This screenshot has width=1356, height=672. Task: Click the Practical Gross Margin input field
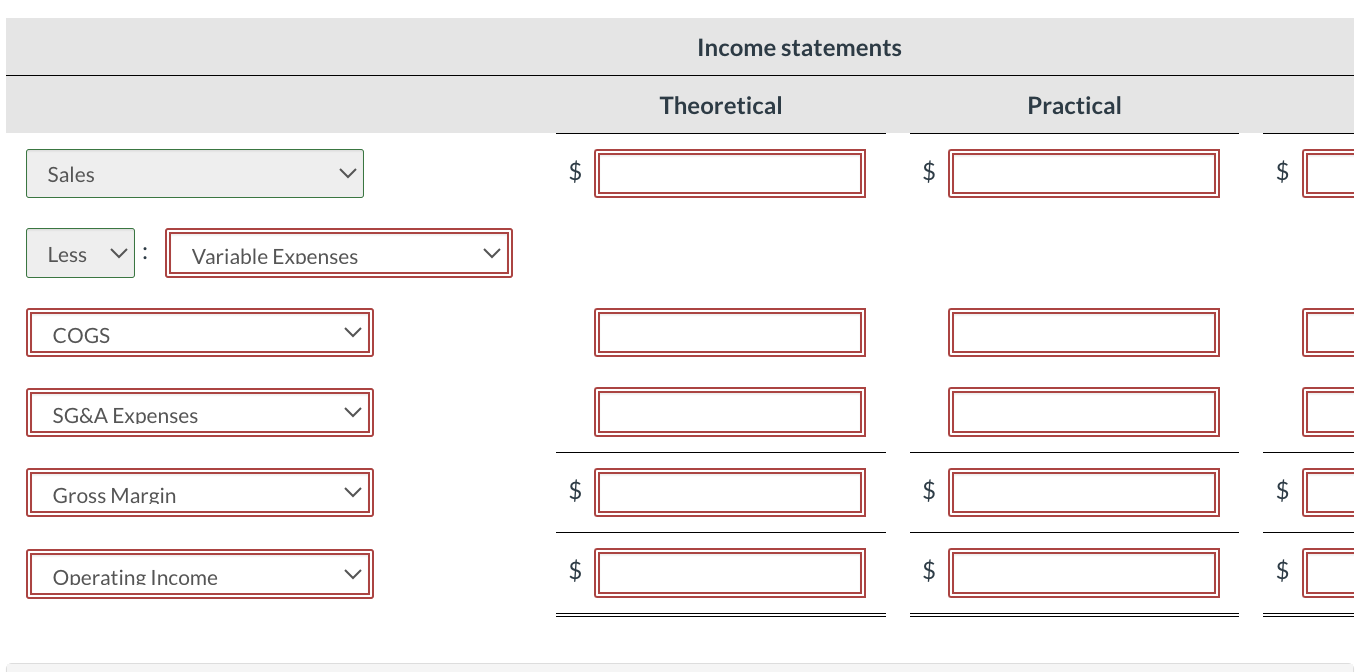(1084, 493)
